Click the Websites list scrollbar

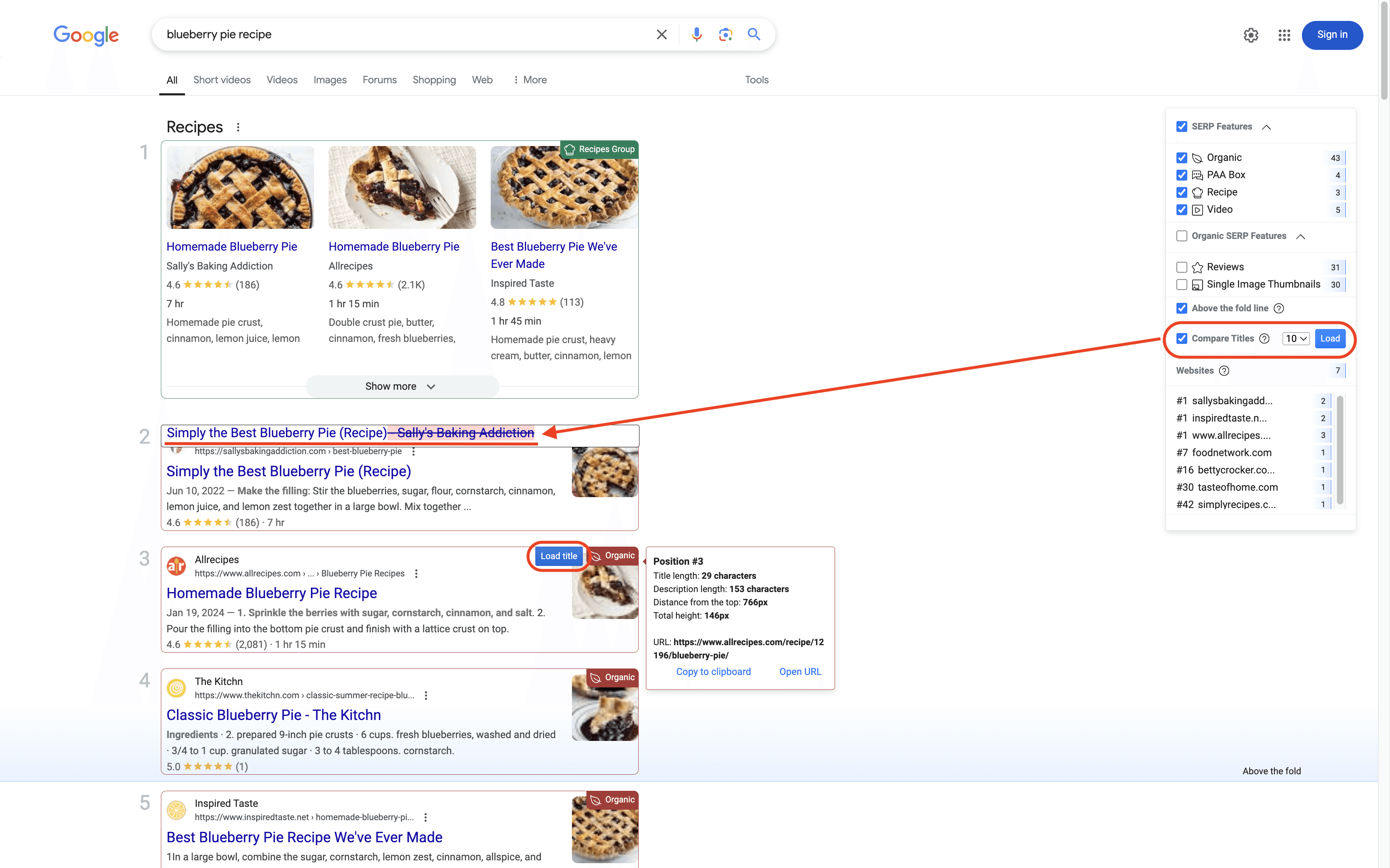pyautogui.click(x=1340, y=450)
